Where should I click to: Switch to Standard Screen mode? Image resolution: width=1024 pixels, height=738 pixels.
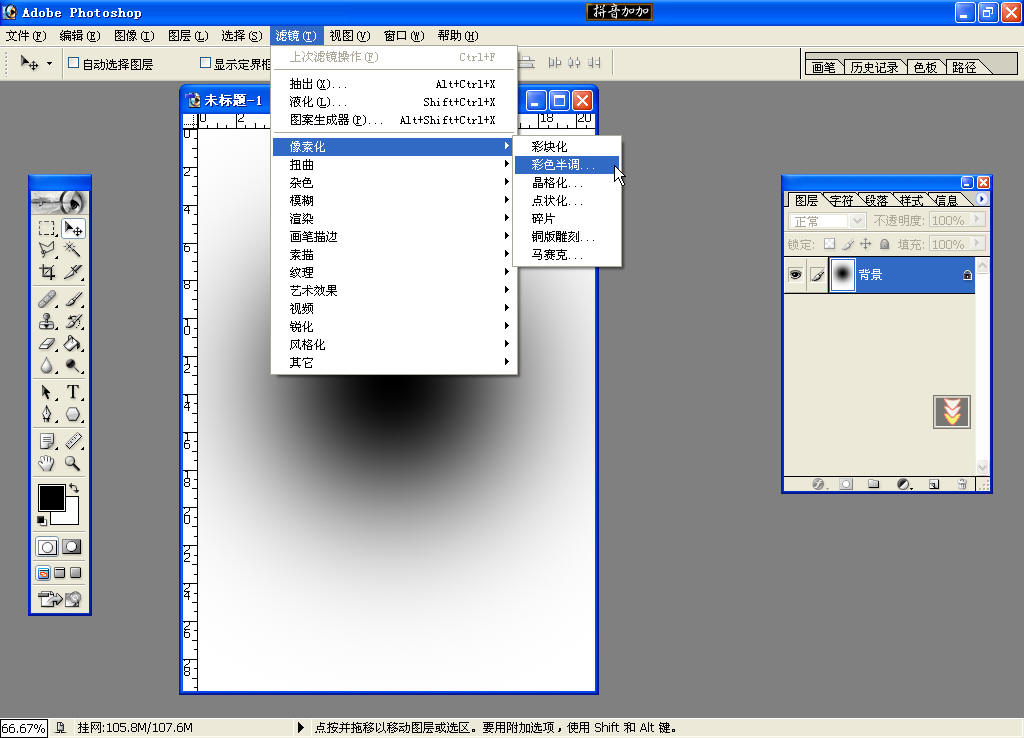(43, 573)
